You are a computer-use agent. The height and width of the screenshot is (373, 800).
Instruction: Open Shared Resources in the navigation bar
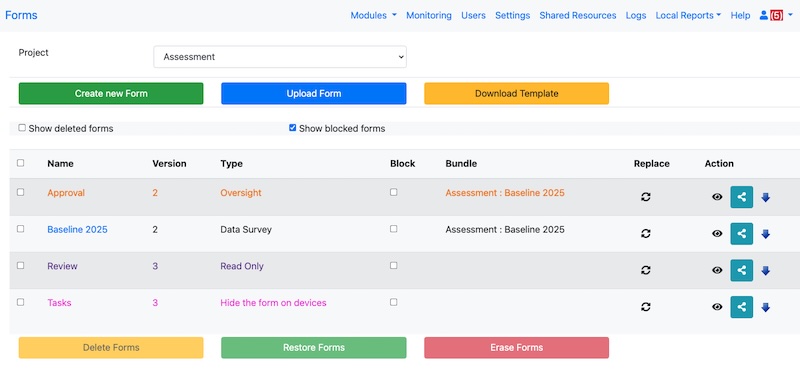click(x=578, y=15)
